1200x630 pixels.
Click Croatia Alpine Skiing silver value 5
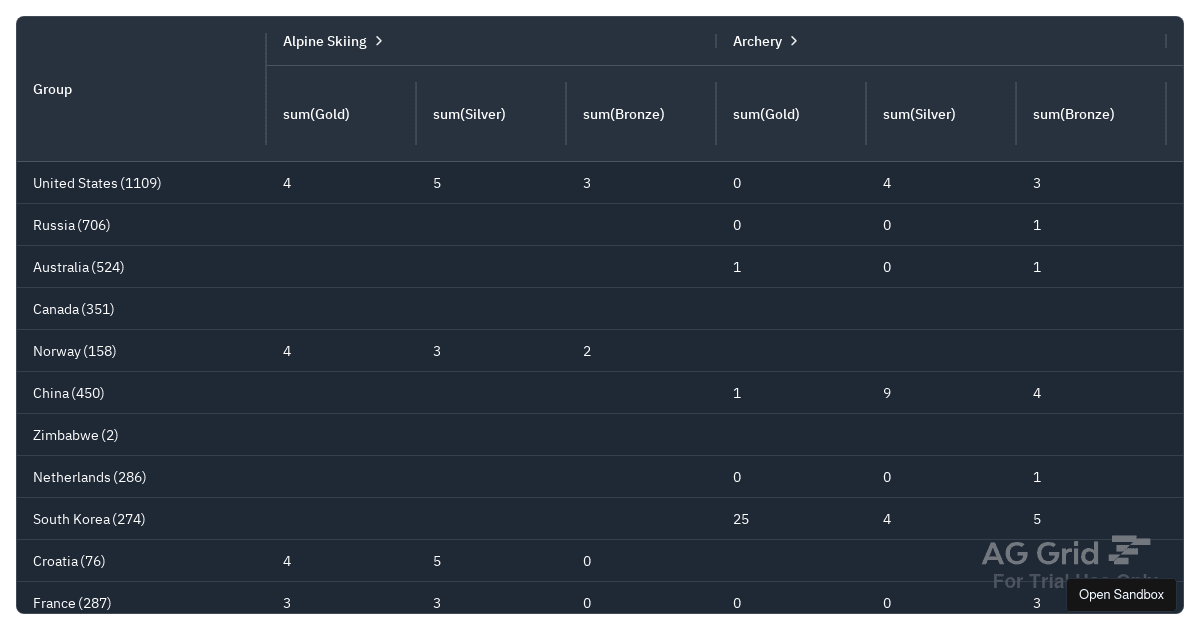click(437, 561)
